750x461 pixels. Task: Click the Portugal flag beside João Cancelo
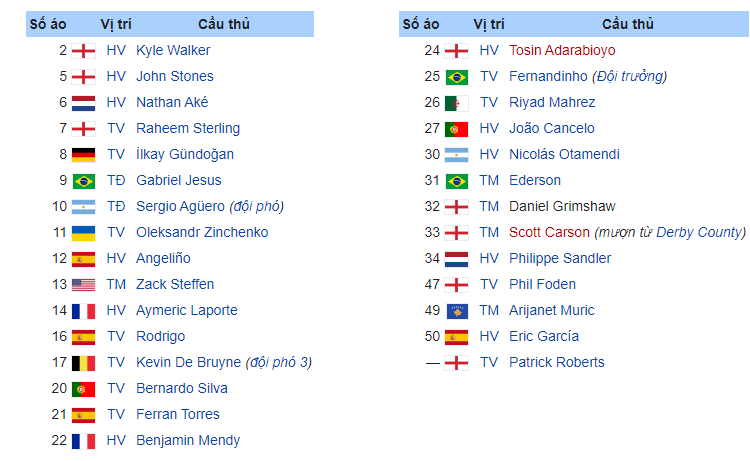click(456, 128)
